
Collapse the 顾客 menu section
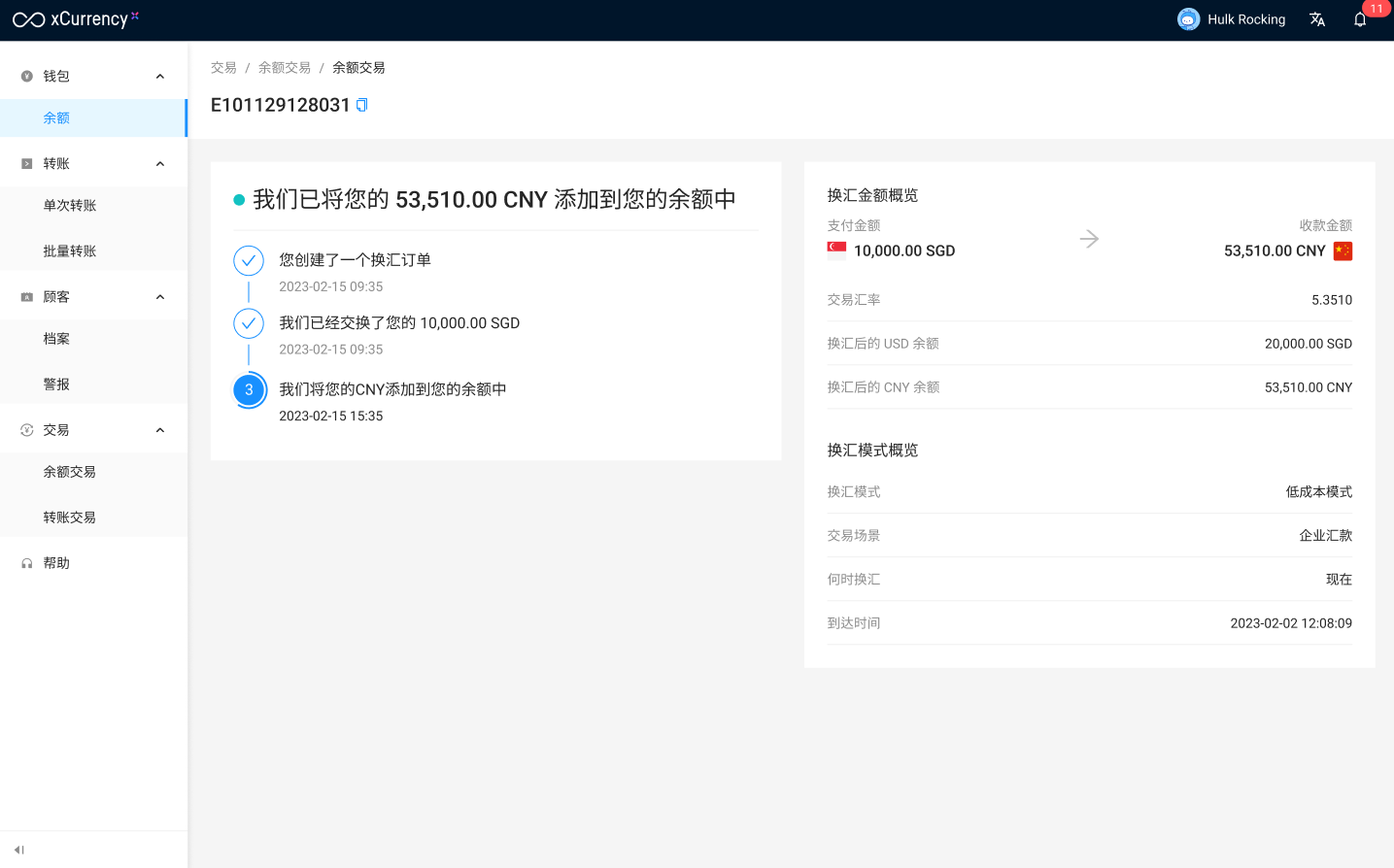pos(160,297)
